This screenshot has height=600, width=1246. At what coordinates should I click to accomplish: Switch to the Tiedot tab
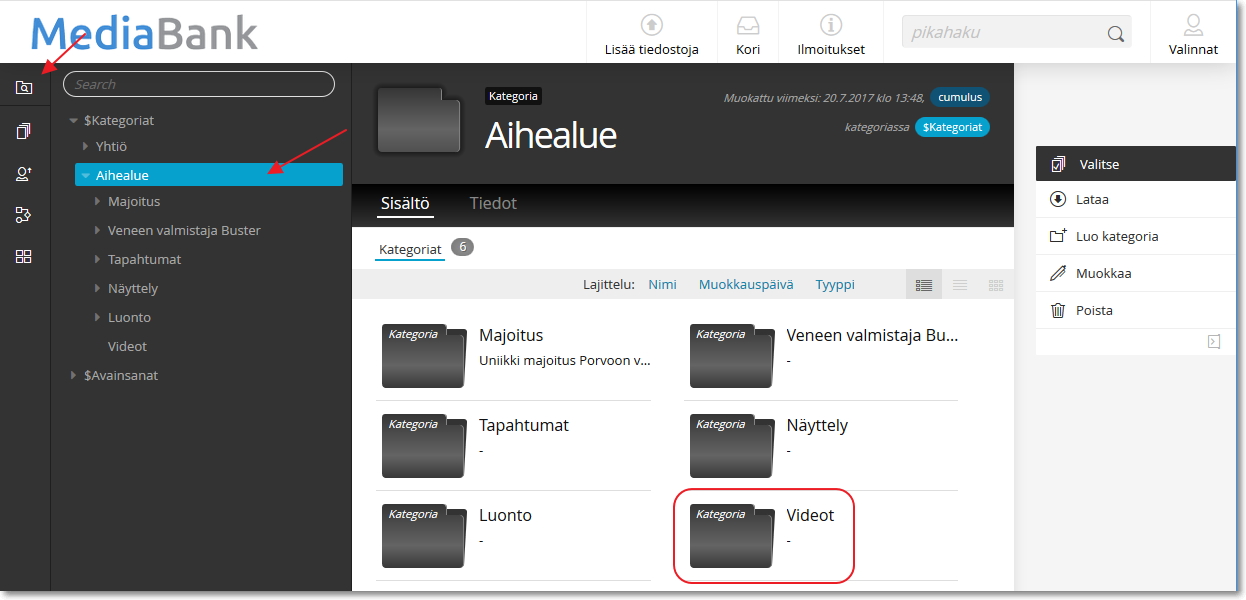point(493,203)
